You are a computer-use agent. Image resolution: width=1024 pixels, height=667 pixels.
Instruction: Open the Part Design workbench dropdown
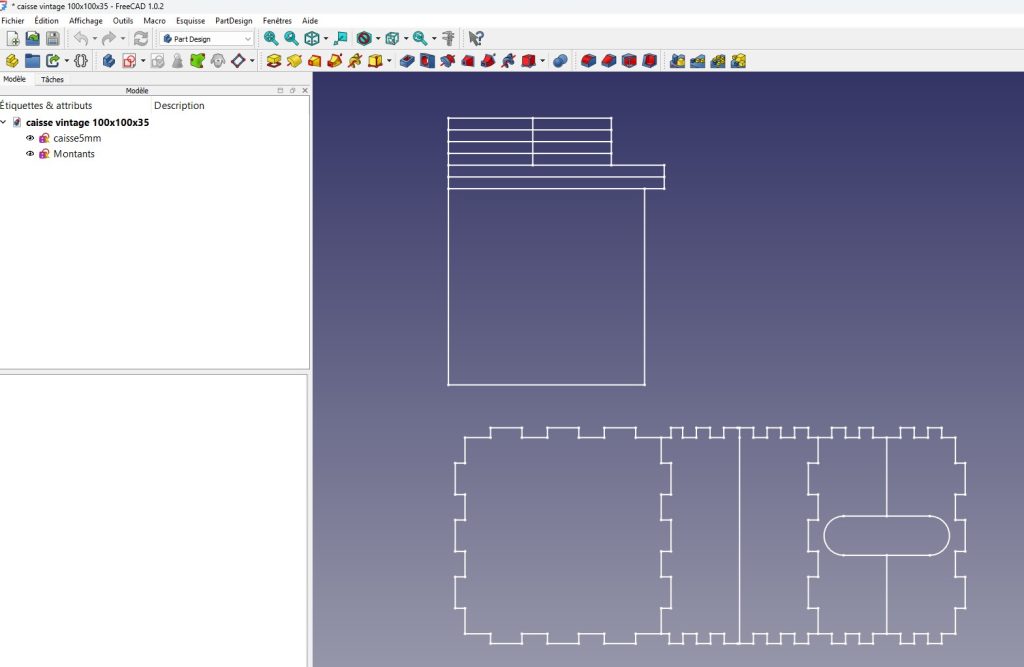[206, 39]
